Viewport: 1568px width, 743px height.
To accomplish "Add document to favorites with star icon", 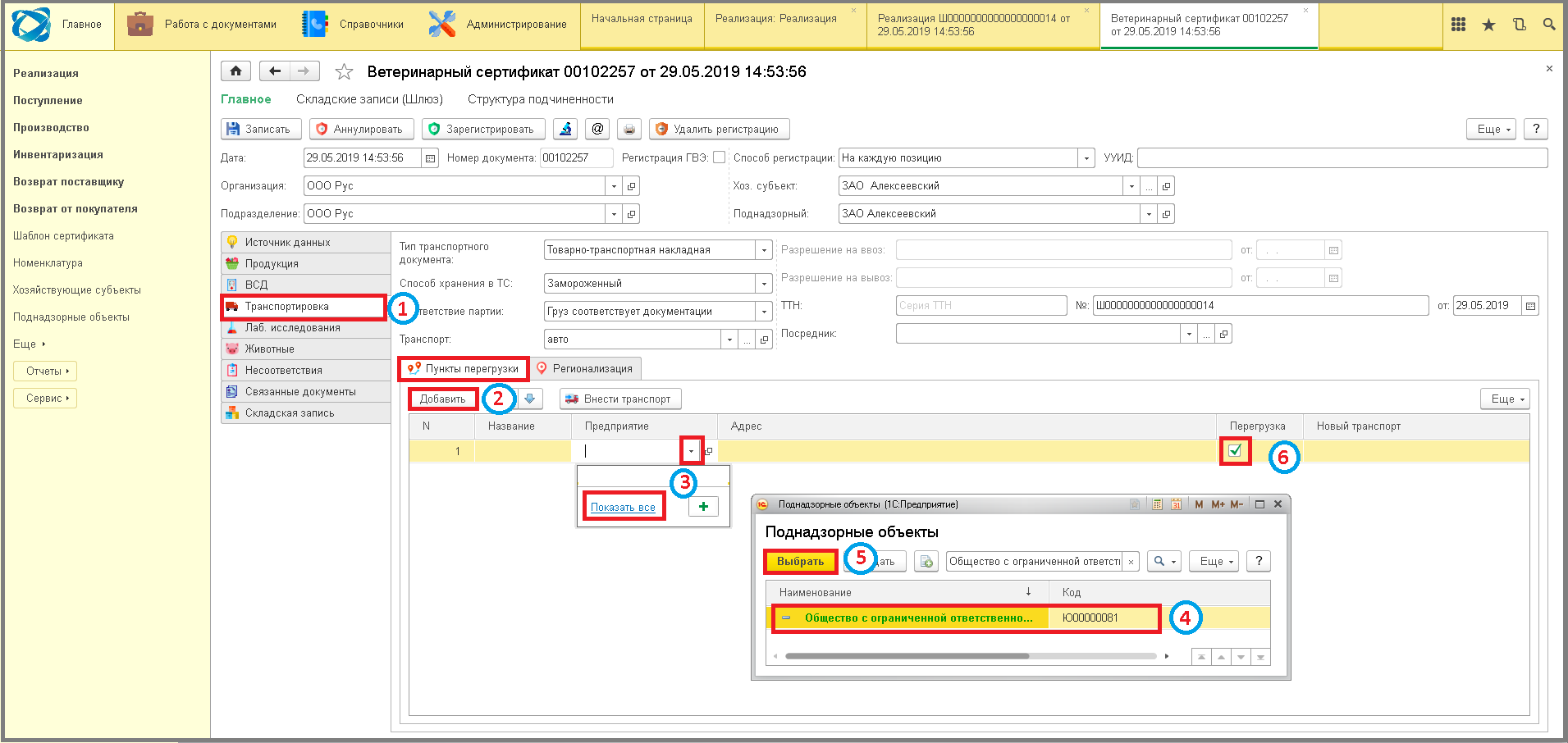I will click(x=344, y=72).
